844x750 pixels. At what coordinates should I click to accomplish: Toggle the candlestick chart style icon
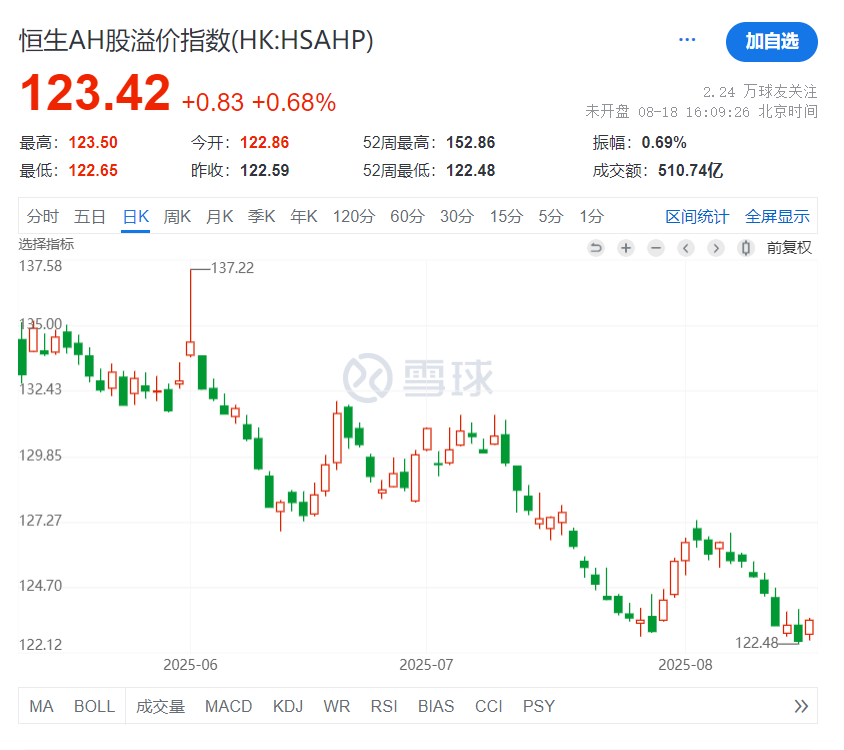pos(746,248)
